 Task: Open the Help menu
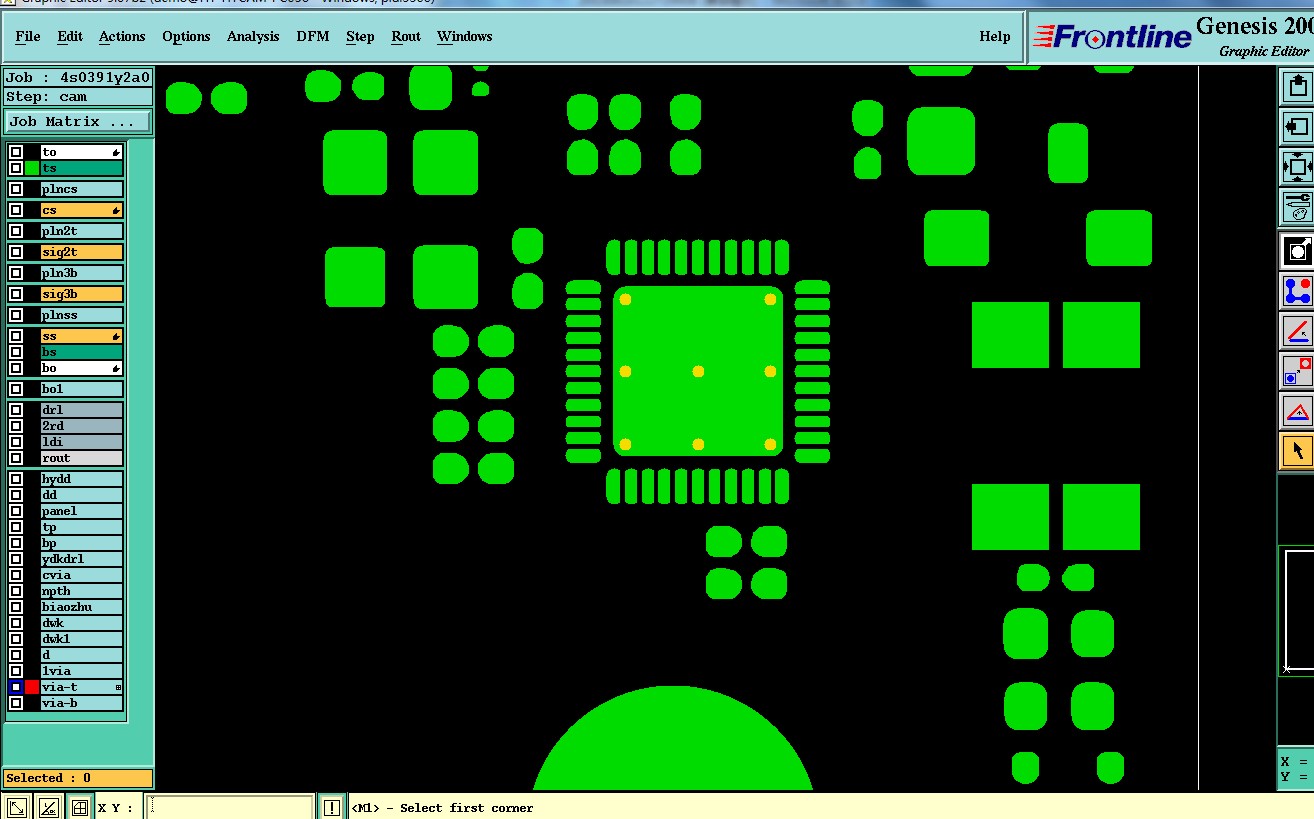[x=994, y=36]
